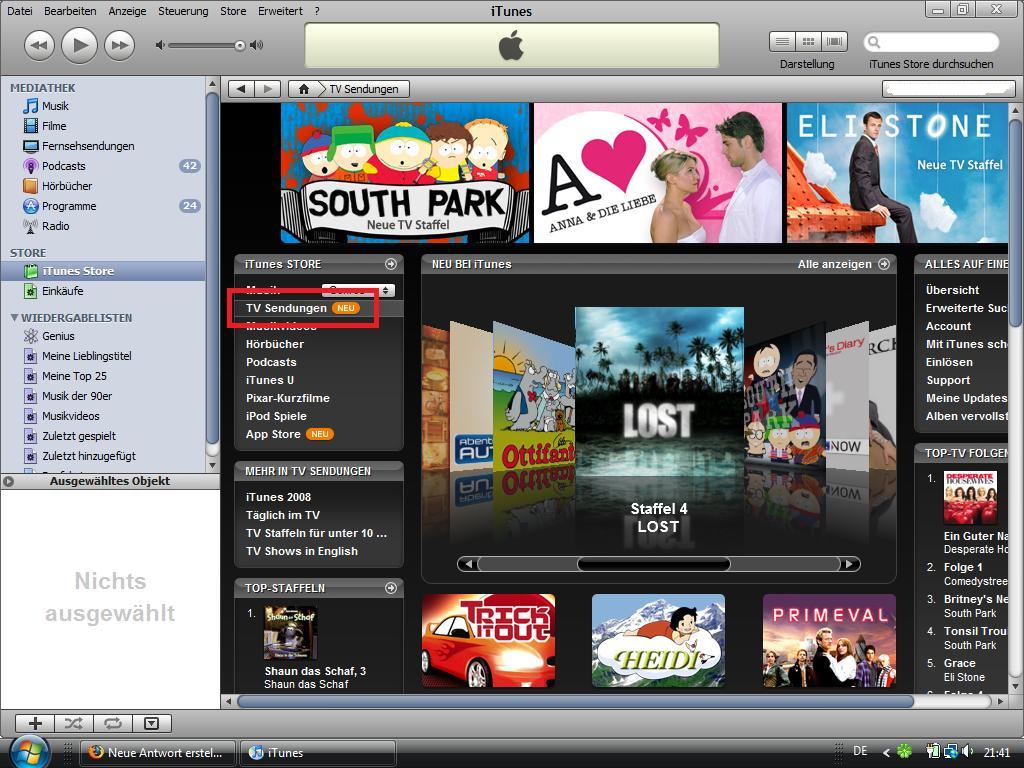Click the add playlist plus button
This screenshot has height=768, width=1024.
point(35,723)
